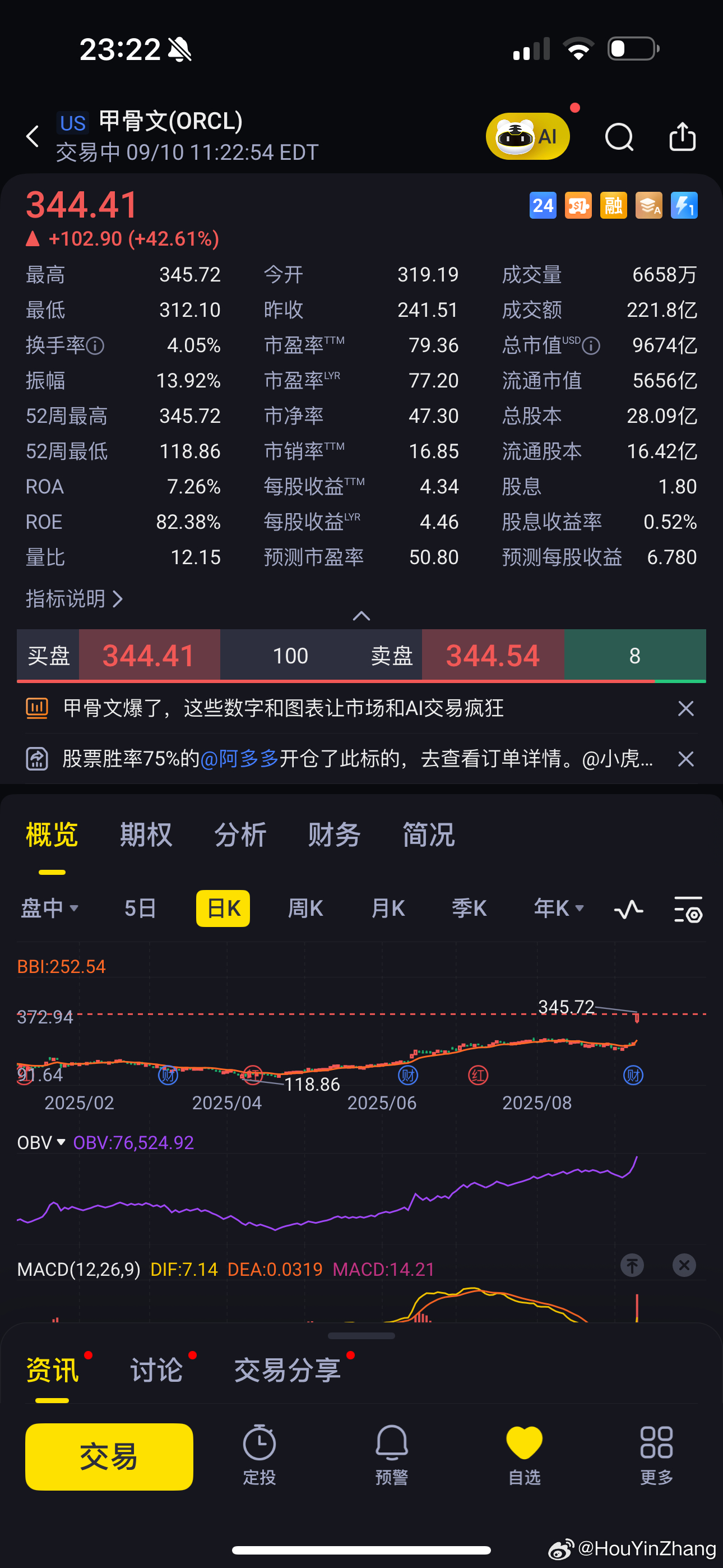Expand 年K period dropdown
The height and width of the screenshot is (1568, 723).
[559, 908]
